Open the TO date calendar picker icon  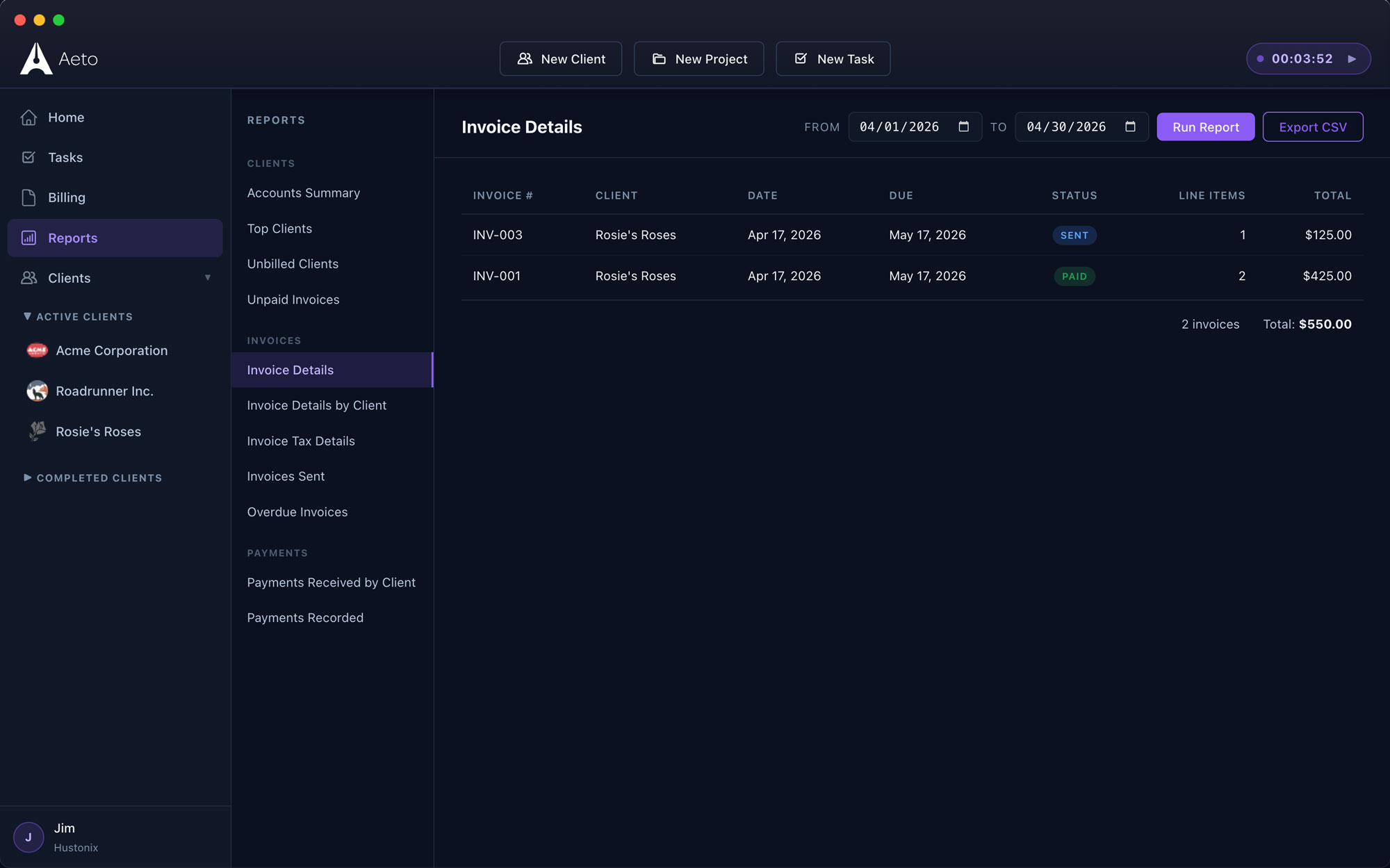pyautogui.click(x=1130, y=126)
